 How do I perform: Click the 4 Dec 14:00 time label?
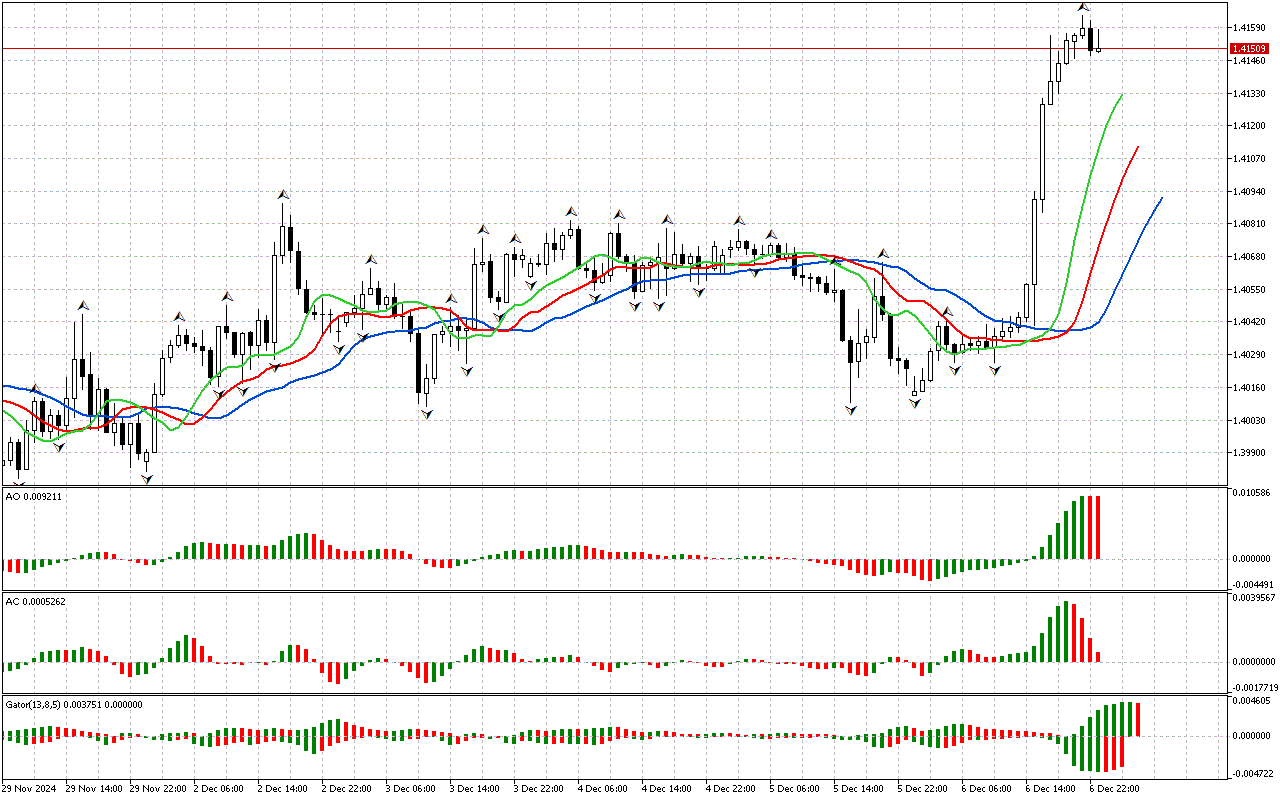point(667,788)
